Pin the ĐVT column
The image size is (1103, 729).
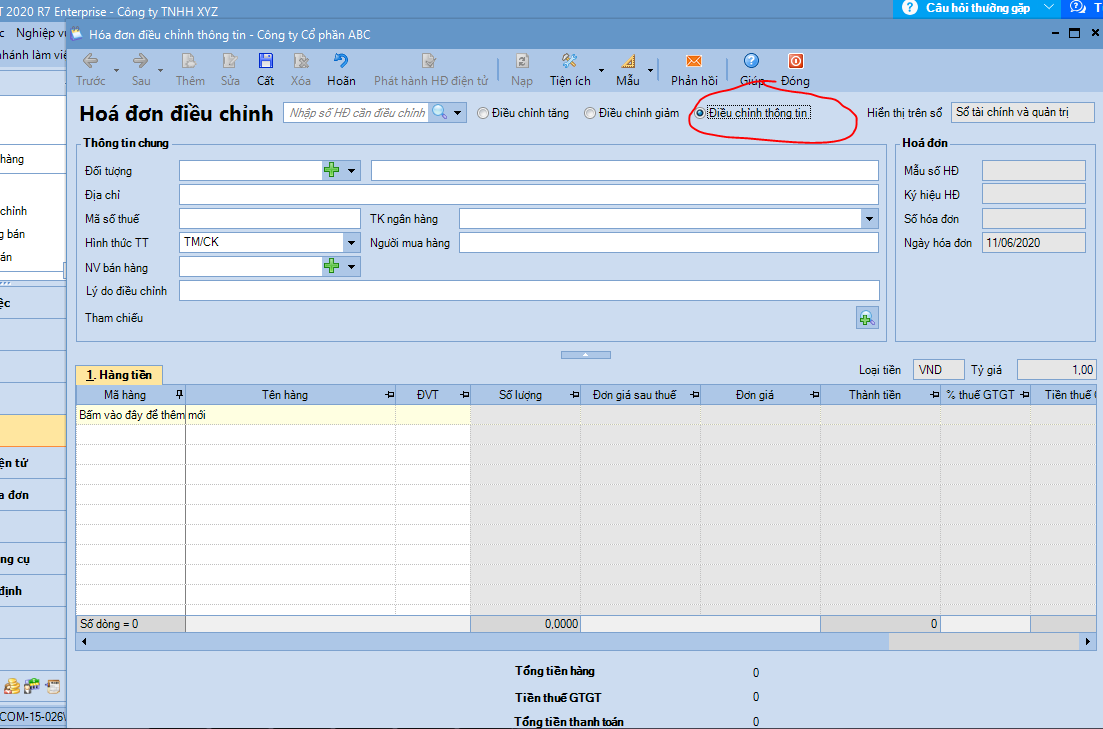tap(464, 395)
